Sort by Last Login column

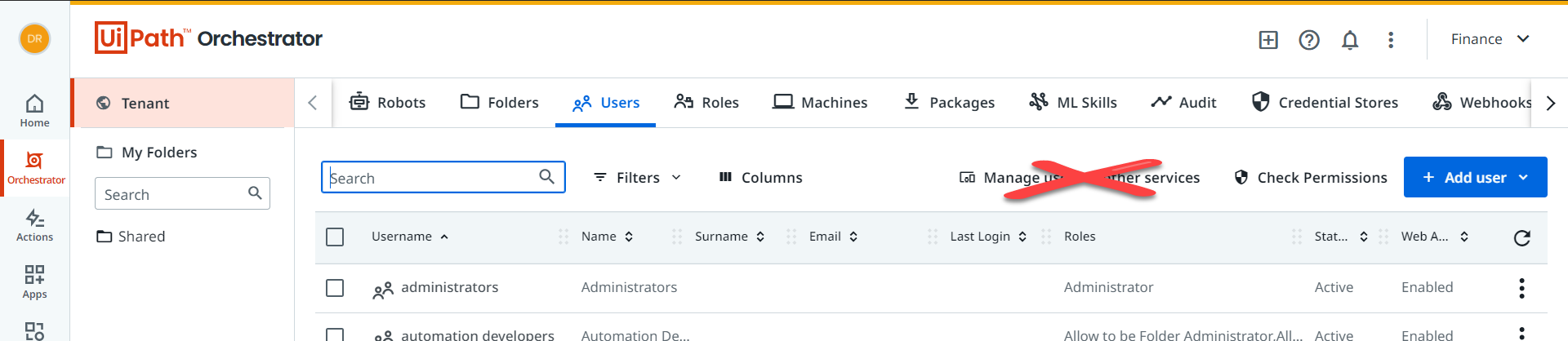click(989, 237)
